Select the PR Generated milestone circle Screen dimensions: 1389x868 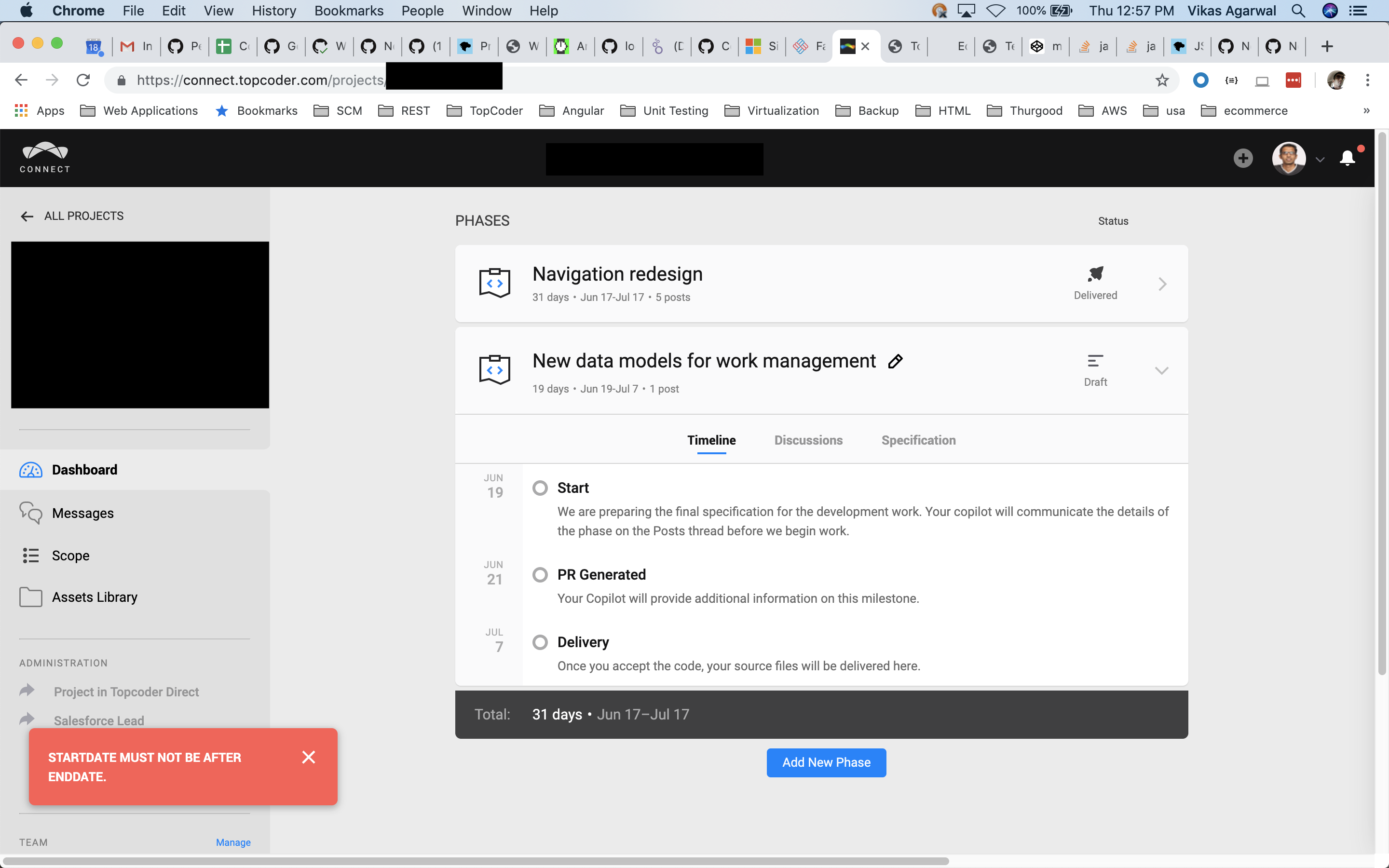[x=540, y=574]
